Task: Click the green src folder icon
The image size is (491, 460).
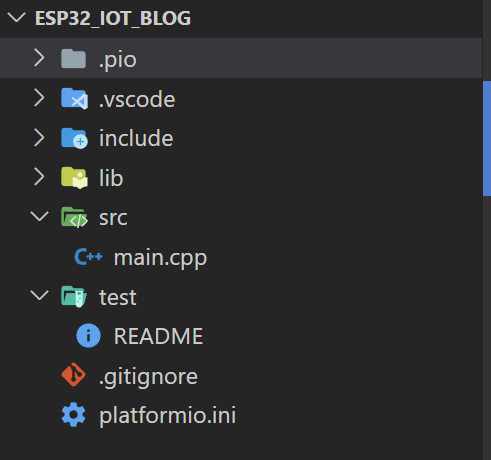Action: pyautogui.click(x=75, y=217)
